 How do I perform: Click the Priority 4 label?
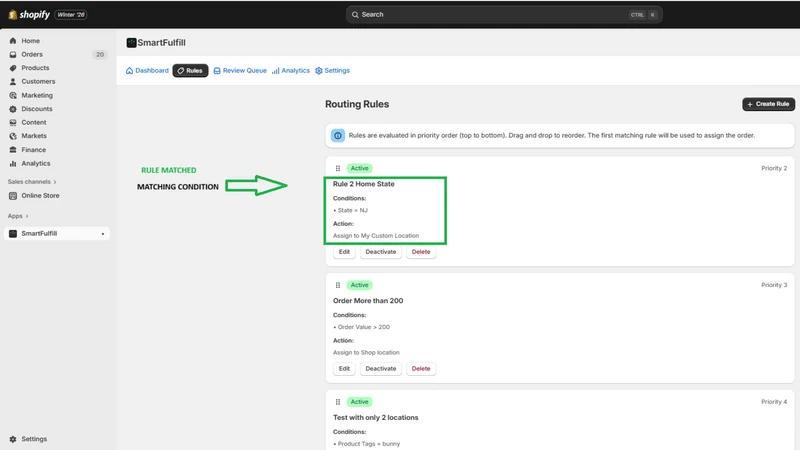click(x=774, y=402)
